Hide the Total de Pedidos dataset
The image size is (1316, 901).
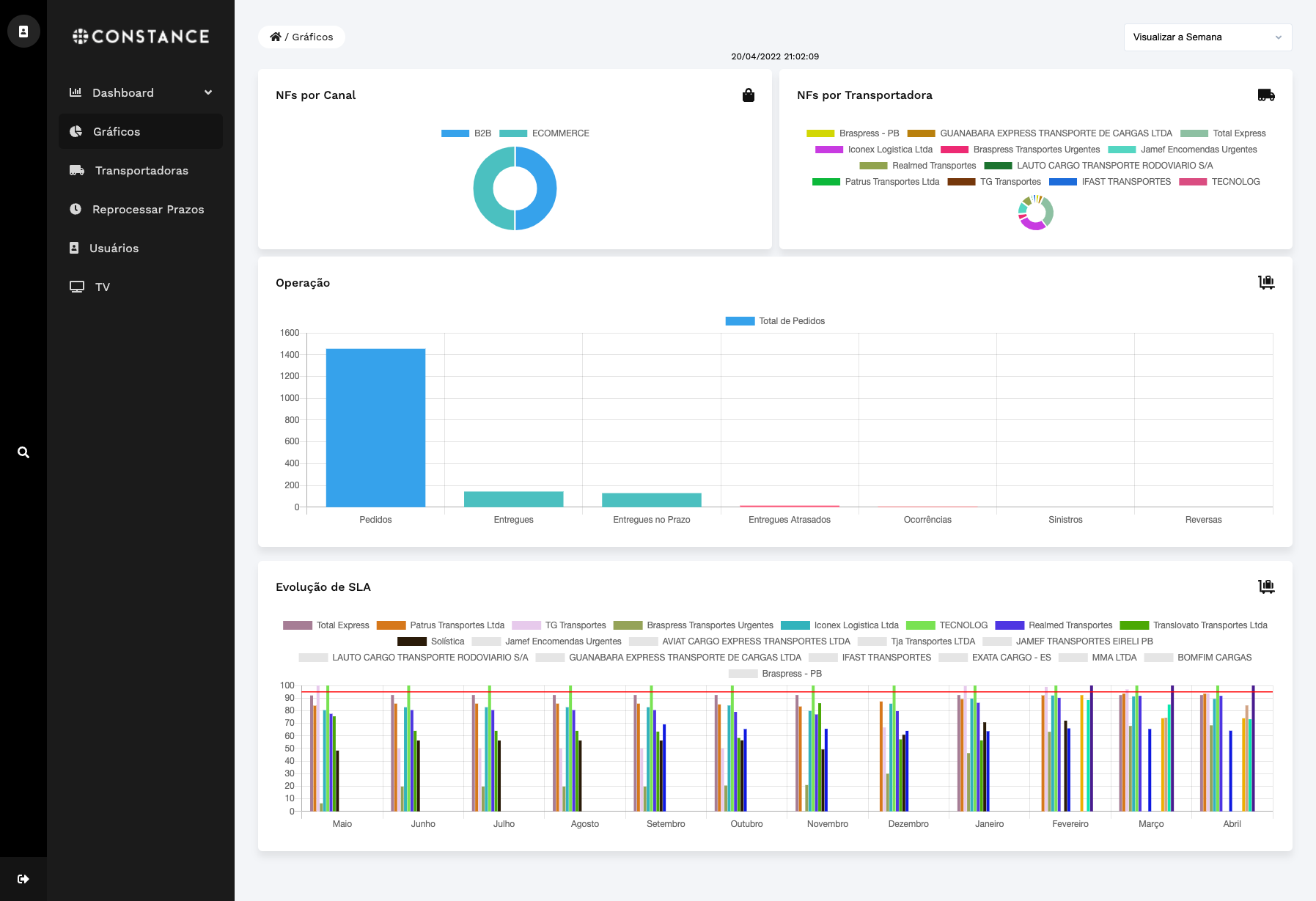(775, 321)
